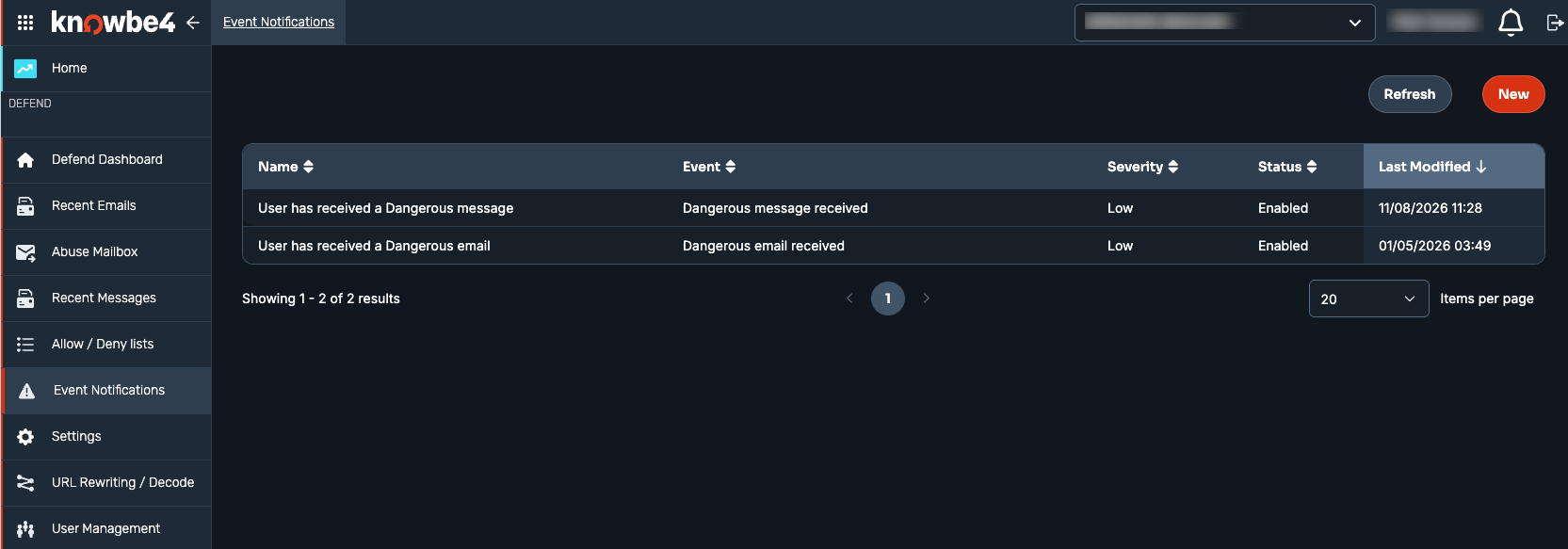Sort table by Severity column

coord(1142,167)
